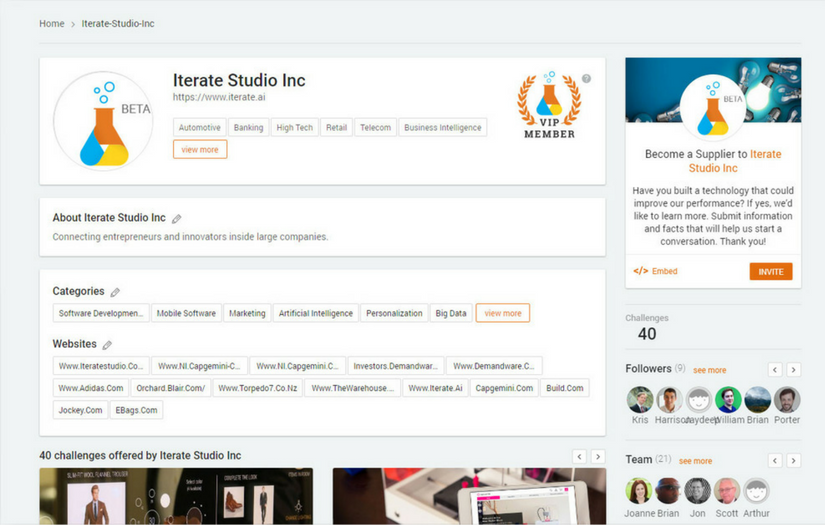Image resolution: width=825 pixels, height=525 pixels.
Task: Show next team members with the right arrow
Action: [793, 461]
